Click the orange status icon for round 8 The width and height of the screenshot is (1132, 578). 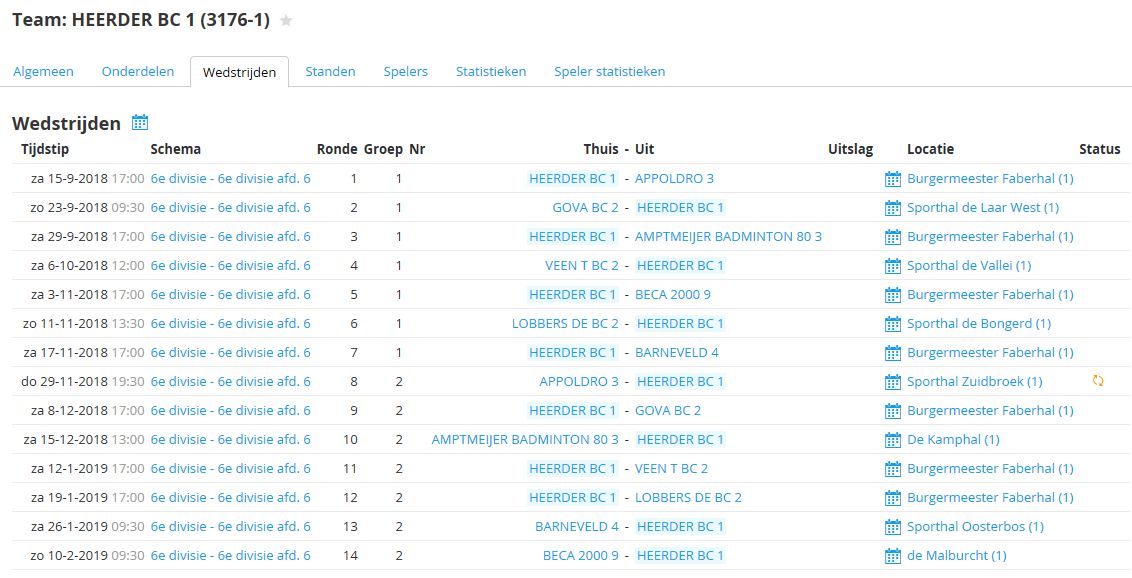[1098, 381]
